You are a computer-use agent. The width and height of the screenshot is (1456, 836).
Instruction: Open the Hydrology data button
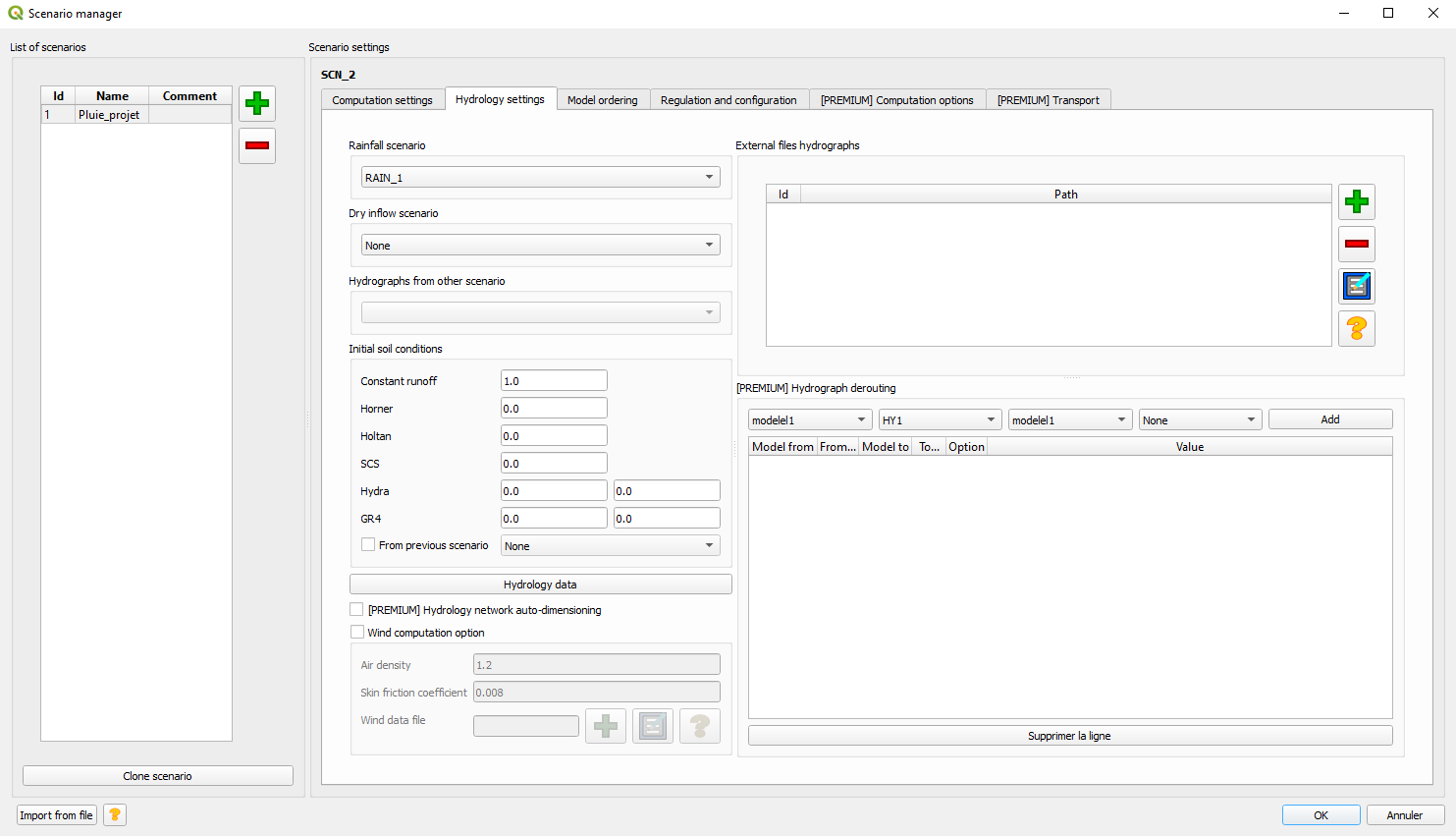click(541, 584)
